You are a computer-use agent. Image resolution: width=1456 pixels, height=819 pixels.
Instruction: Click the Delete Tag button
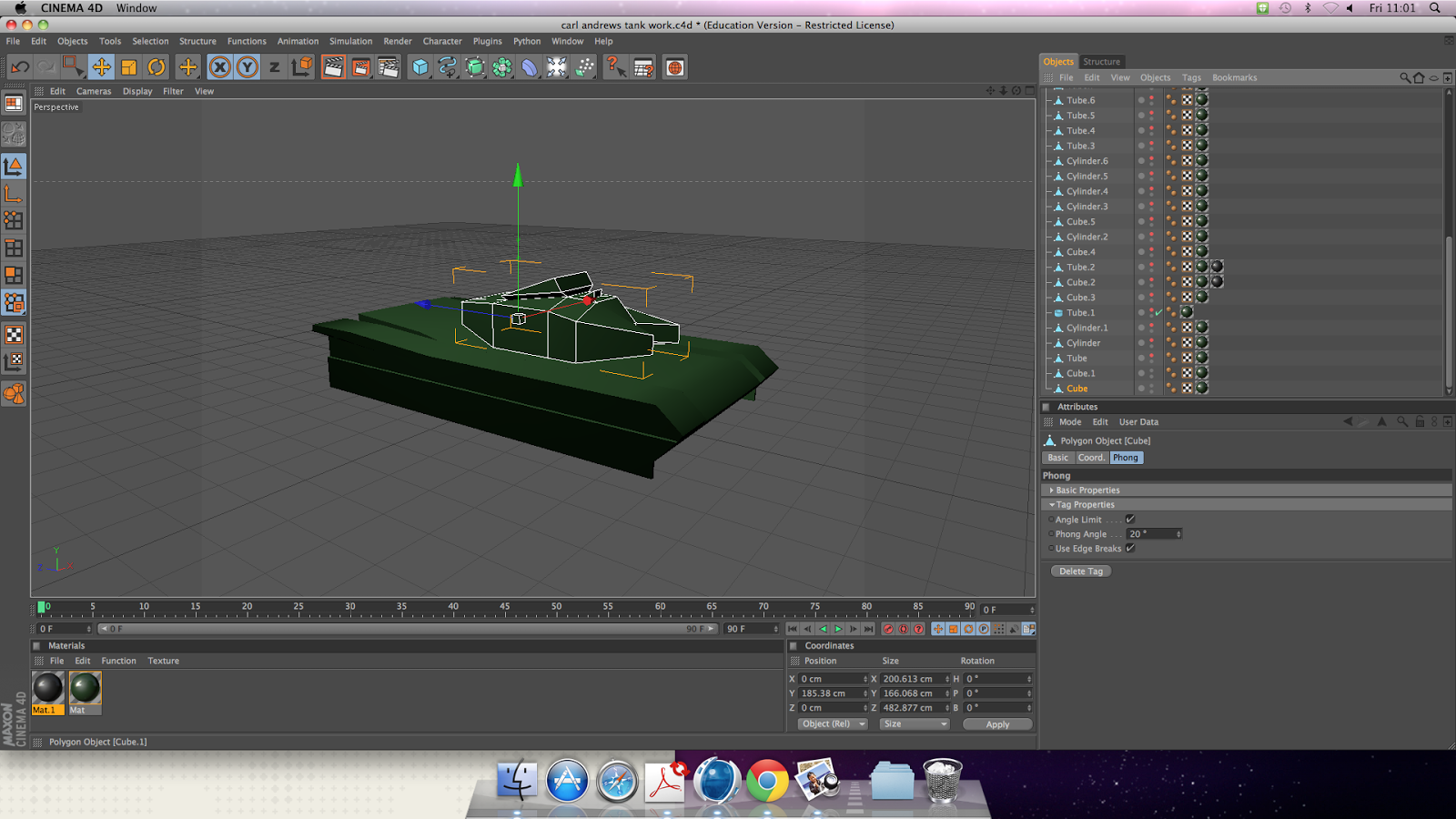[1080, 571]
